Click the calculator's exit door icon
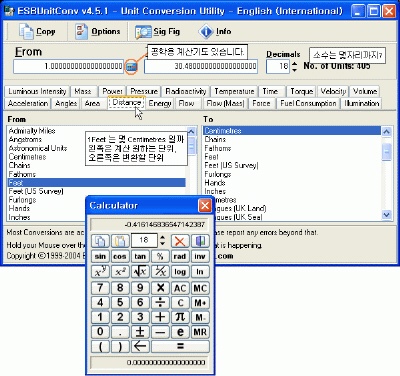Image resolution: width=400 pixels, height=376 pixels. click(200, 241)
